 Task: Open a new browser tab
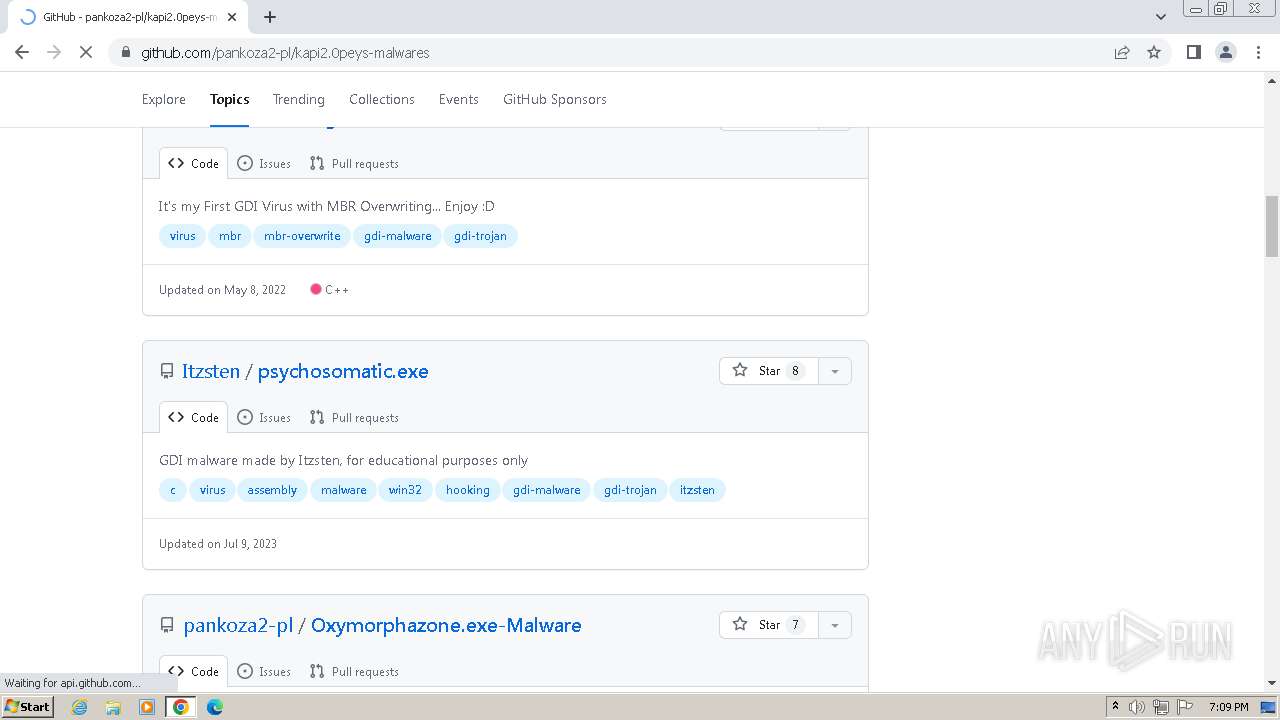[270, 17]
